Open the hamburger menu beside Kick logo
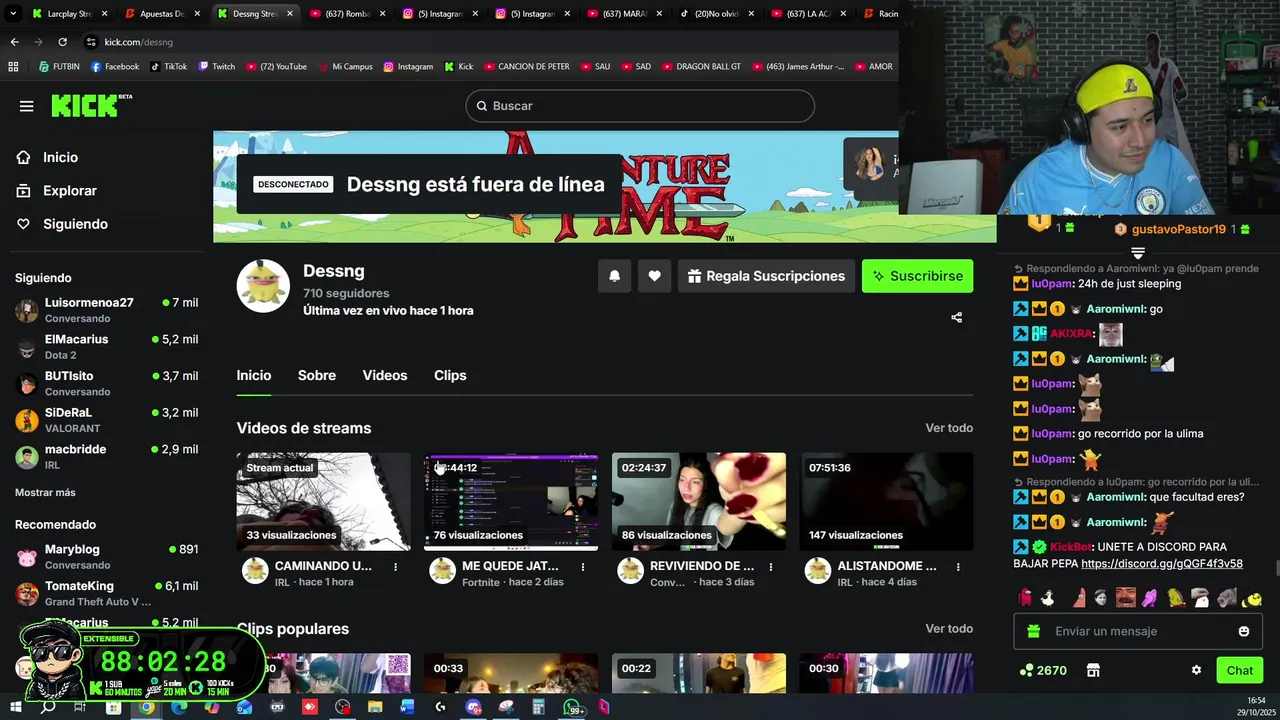1280x720 pixels. click(27, 106)
